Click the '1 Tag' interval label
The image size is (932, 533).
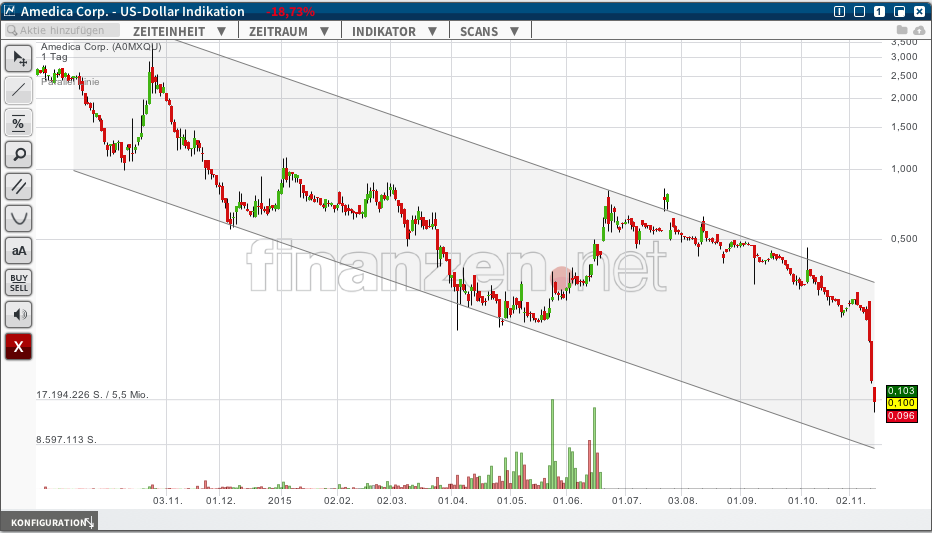[x=54, y=57]
